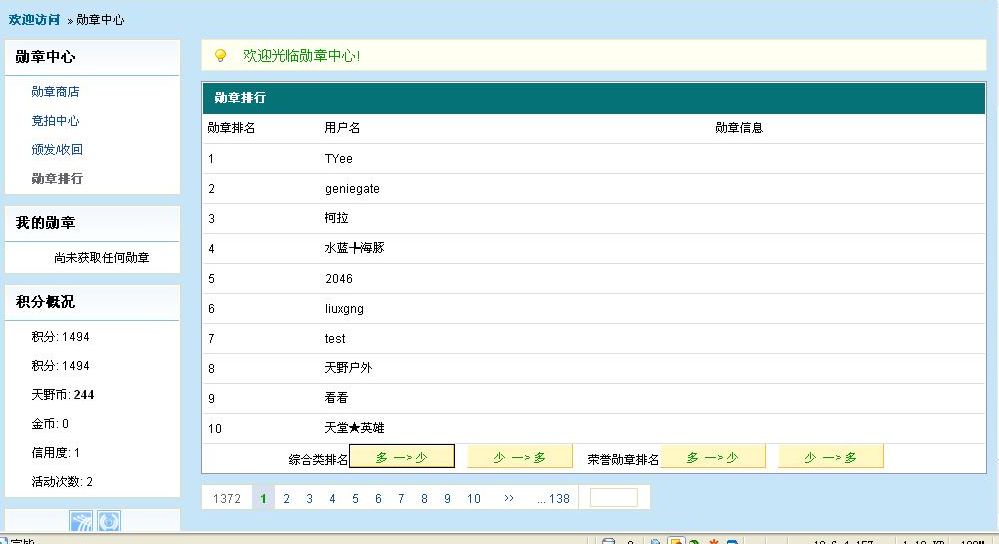The height and width of the screenshot is (544, 999).
Task: Go to page 7 of rankings
Action: [x=401, y=498]
